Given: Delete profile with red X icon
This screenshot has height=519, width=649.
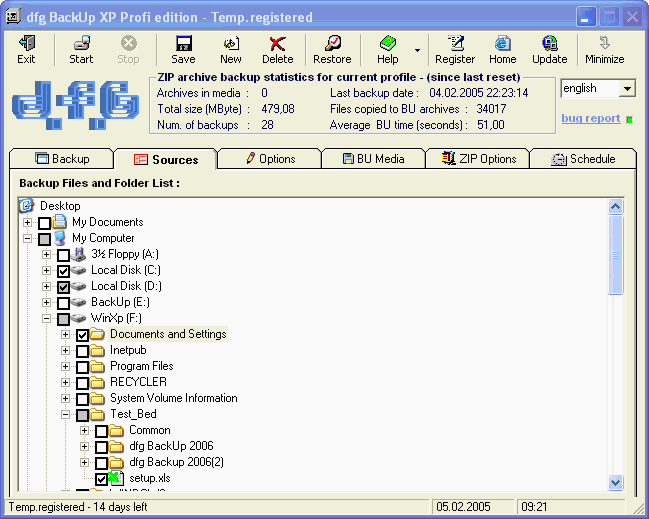Looking at the screenshot, I should pyautogui.click(x=277, y=43).
